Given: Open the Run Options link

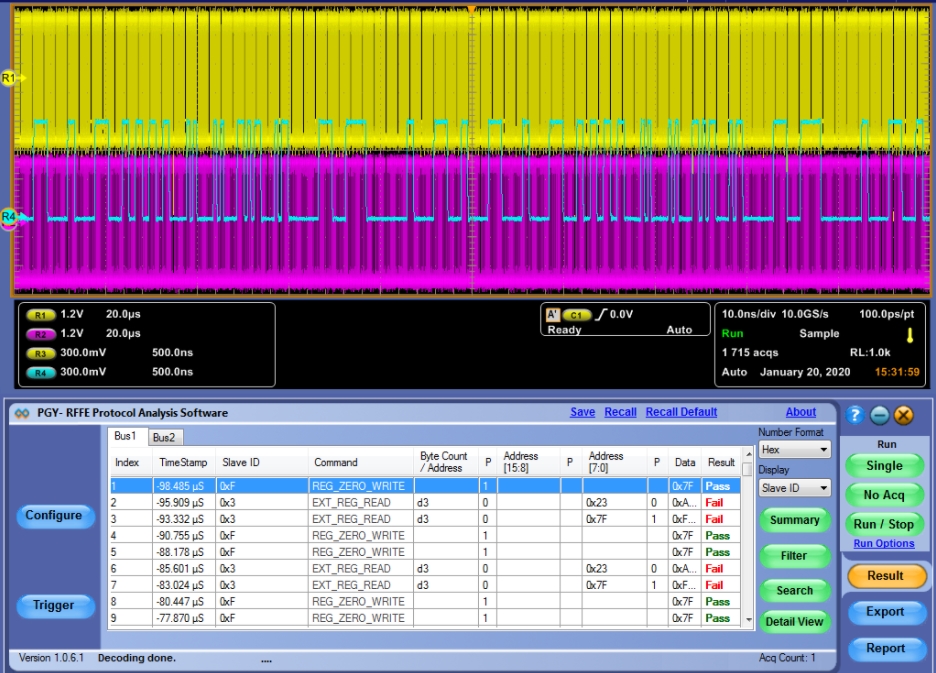Looking at the screenshot, I should click(x=884, y=544).
